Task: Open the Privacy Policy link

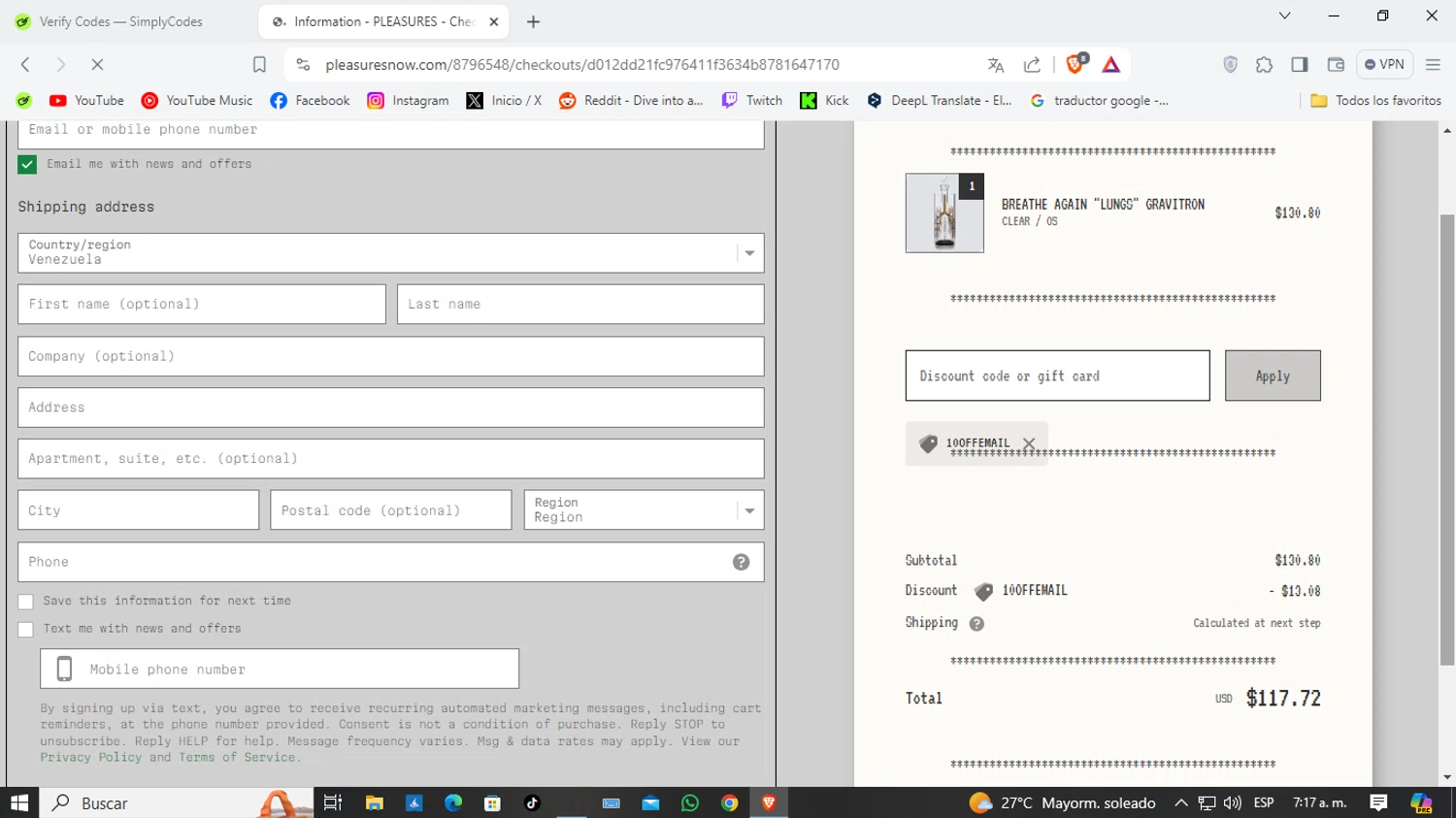Action: point(91,757)
